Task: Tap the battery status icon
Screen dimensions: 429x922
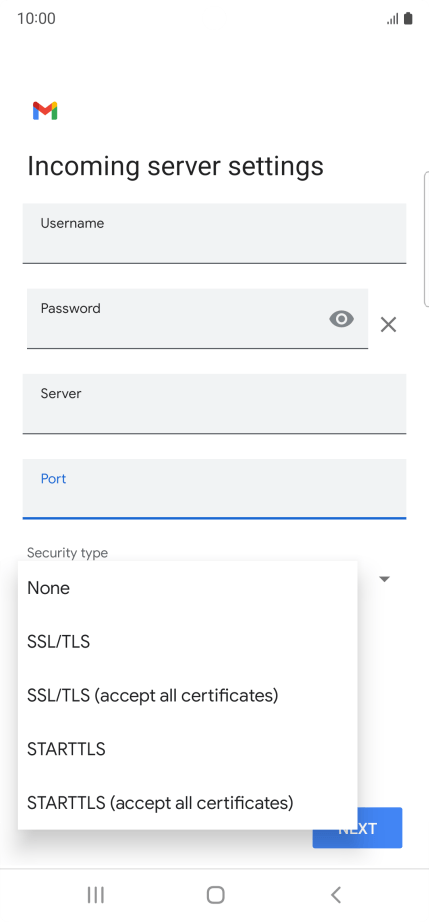Action: pos(408,19)
